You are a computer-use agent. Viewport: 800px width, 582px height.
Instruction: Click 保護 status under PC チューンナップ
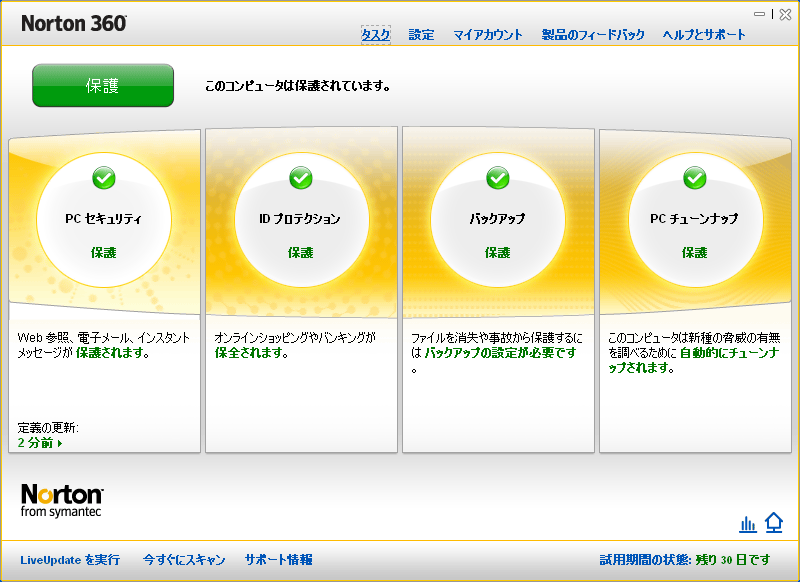pyautogui.click(x=694, y=252)
